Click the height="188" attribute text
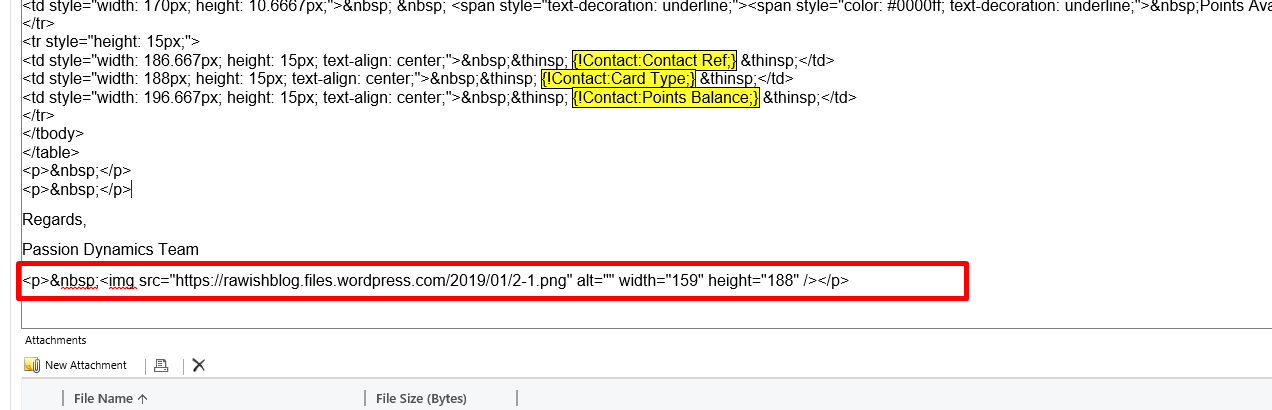This screenshot has width=1272, height=410. 753,281
